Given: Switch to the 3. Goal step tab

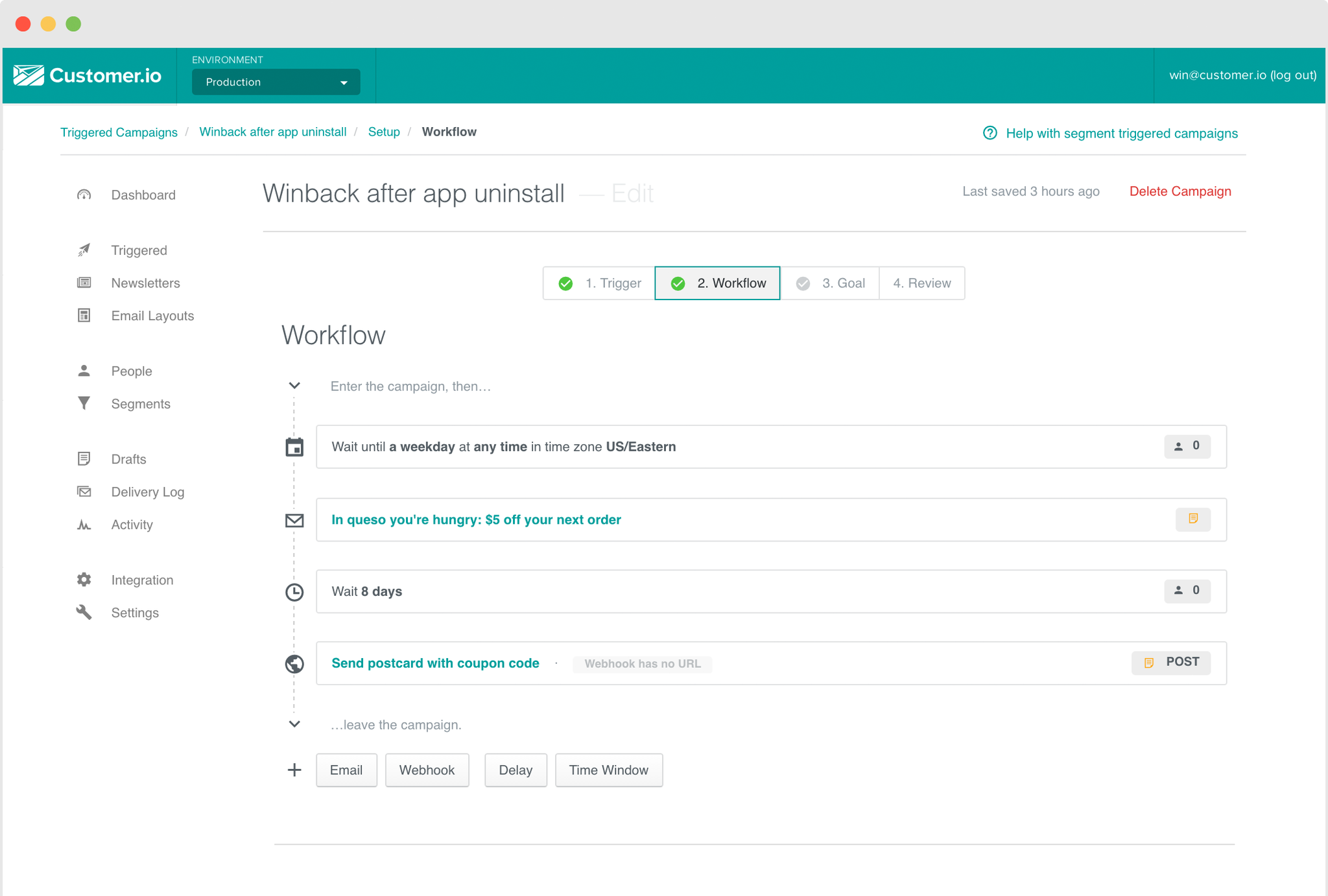Looking at the screenshot, I should (x=830, y=283).
